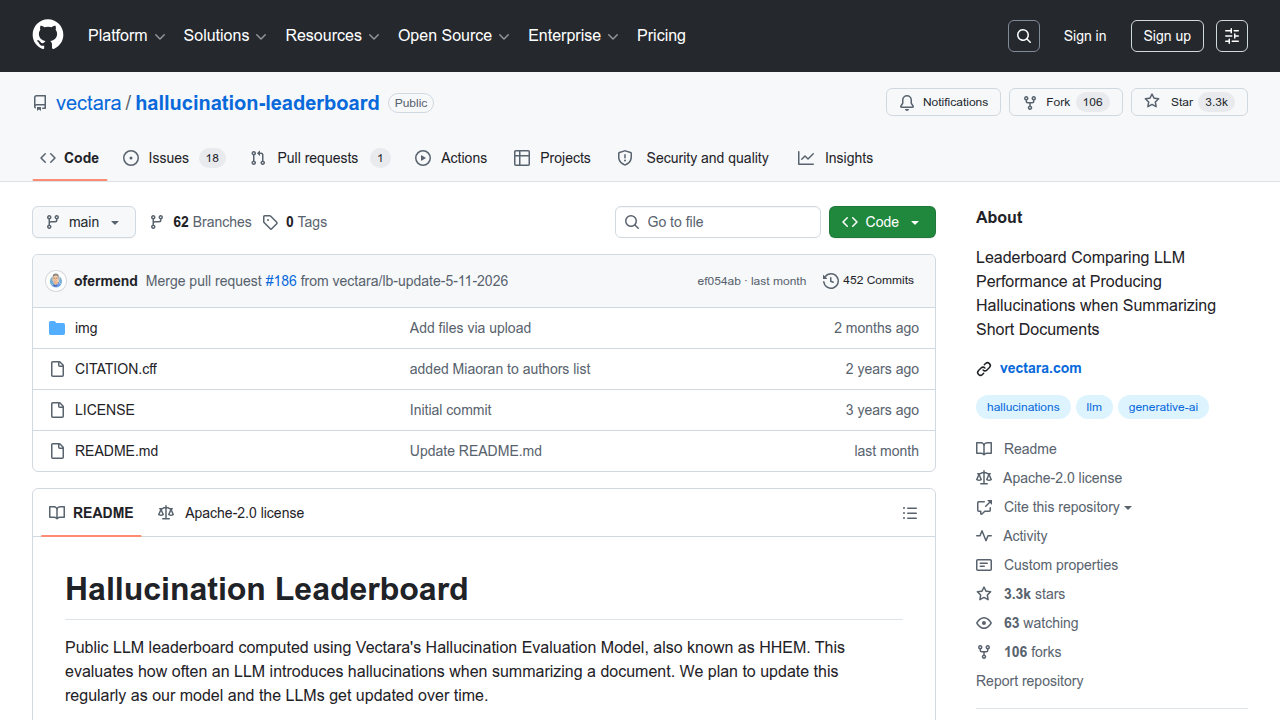Screen dimensions: 1280x720
Task: Switch to the Actions tab
Action: click(x=451, y=158)
